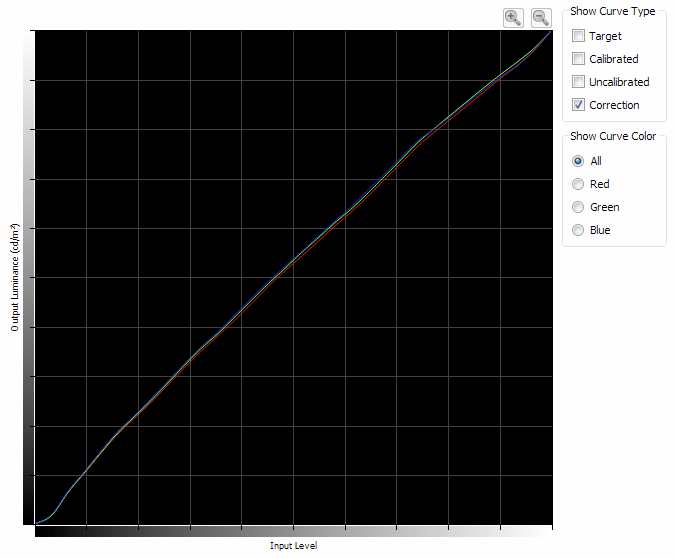The image size is (677, 558).
Task: Click the Show Curve Type group title
Action: coord(612,11)
